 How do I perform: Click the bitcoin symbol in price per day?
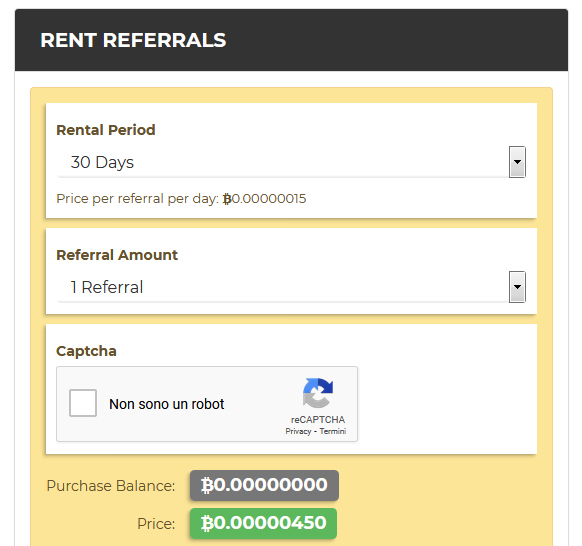pos(227,199)
